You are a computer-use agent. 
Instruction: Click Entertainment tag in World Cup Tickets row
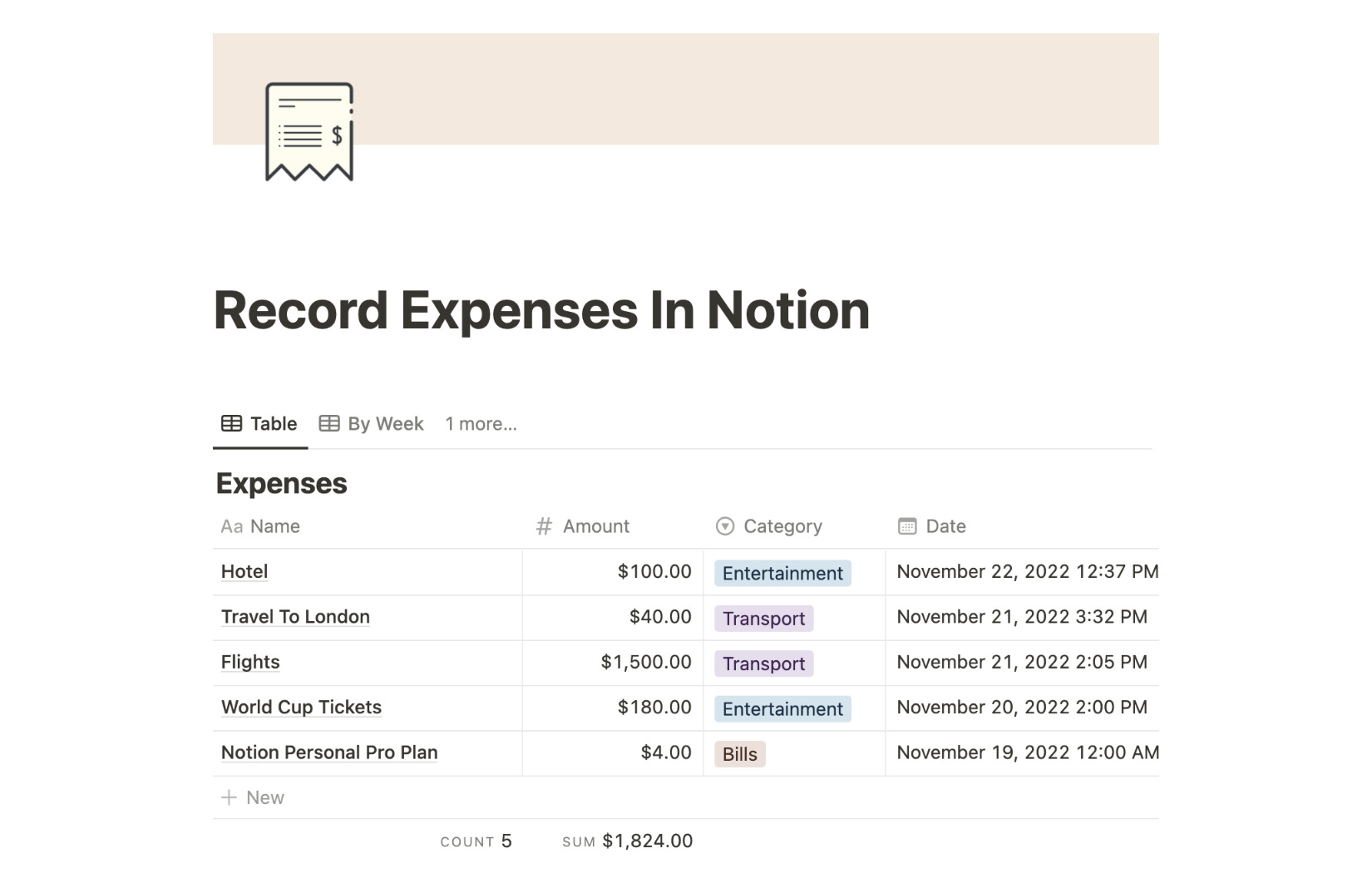(x=782, y=709)
